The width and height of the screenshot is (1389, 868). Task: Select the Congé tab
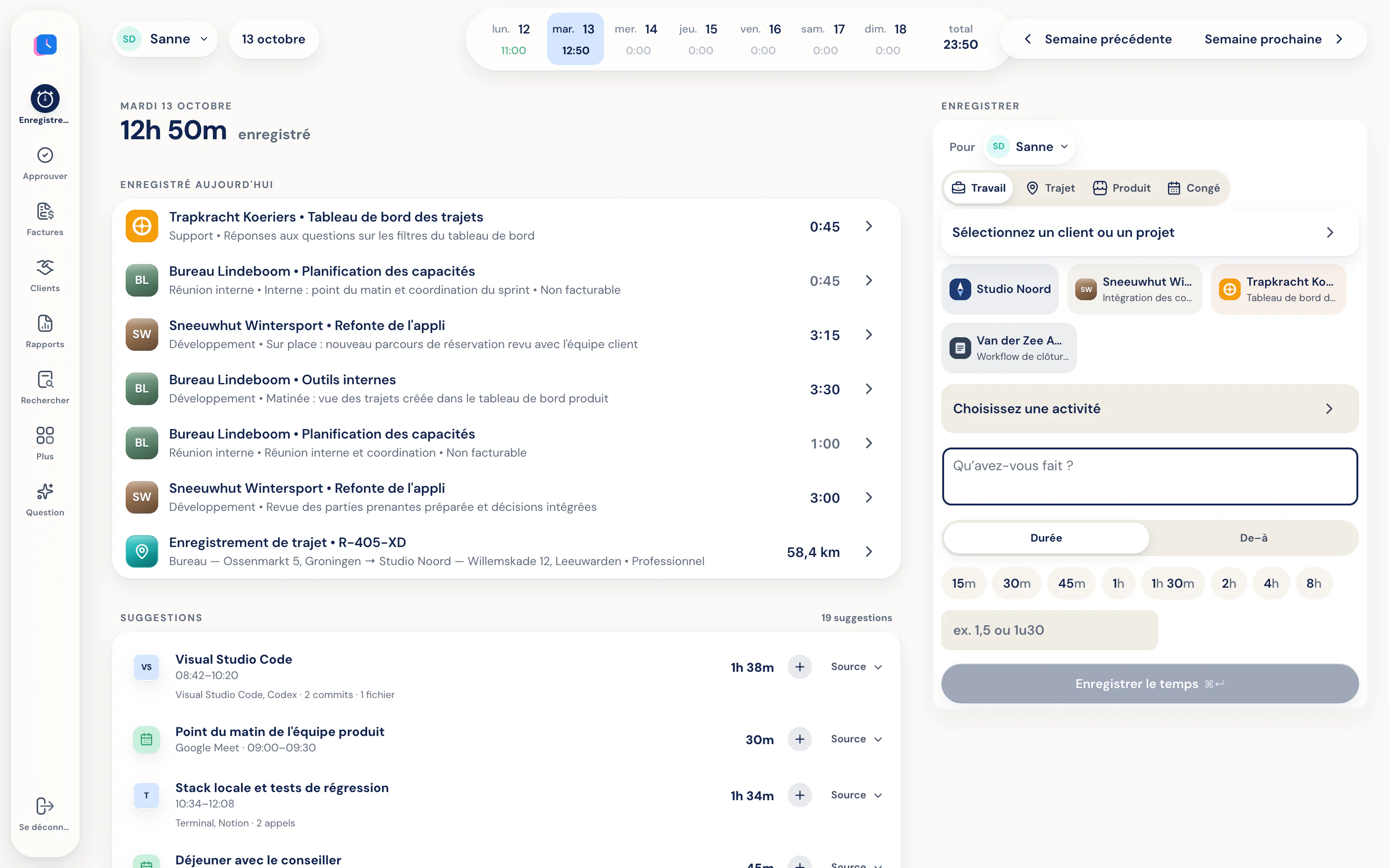click(x=1193, y=189)
